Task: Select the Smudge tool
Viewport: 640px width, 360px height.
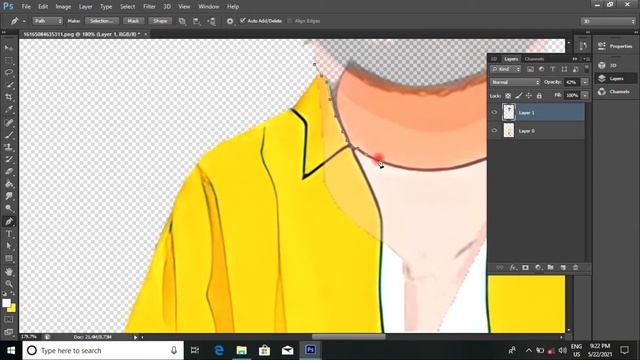Action: click(9, 196)
